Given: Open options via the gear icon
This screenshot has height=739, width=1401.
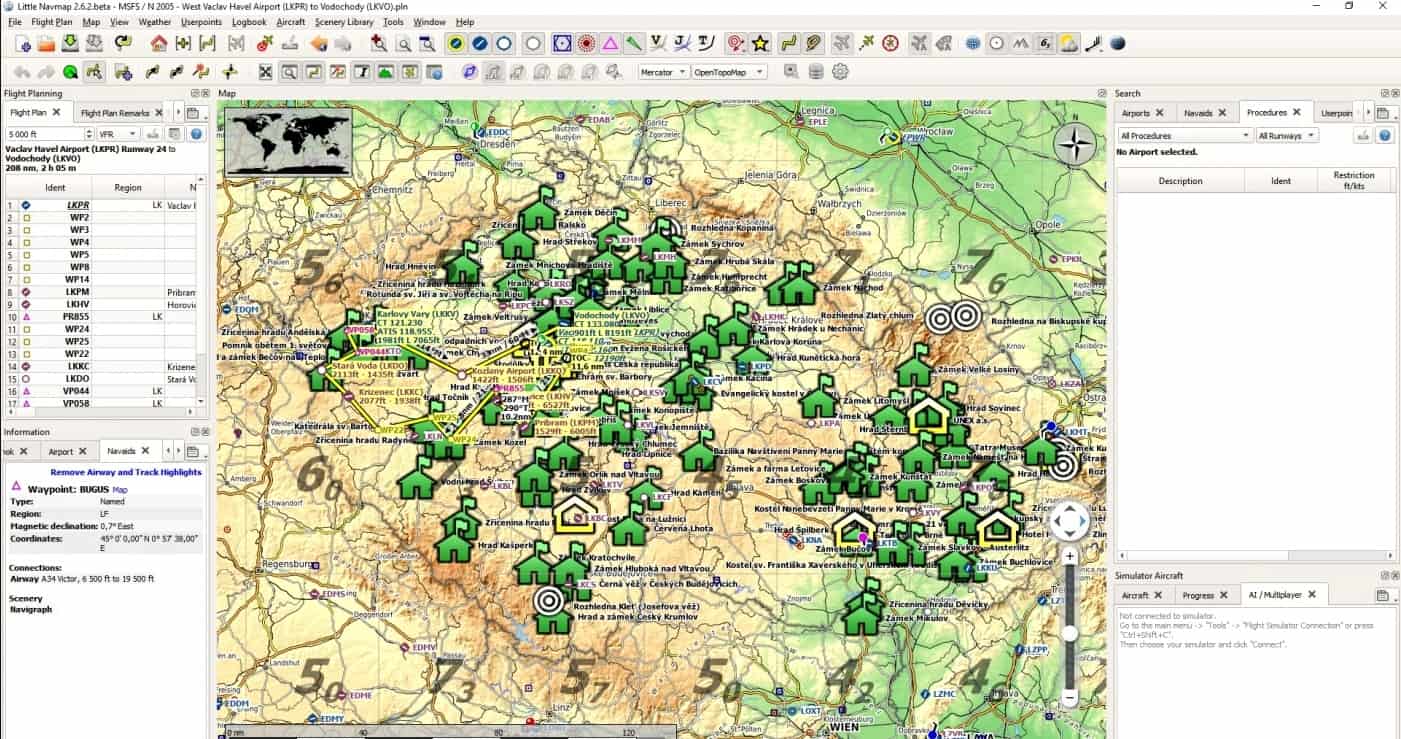Looking at the screenshot, I should coord(840,72).
